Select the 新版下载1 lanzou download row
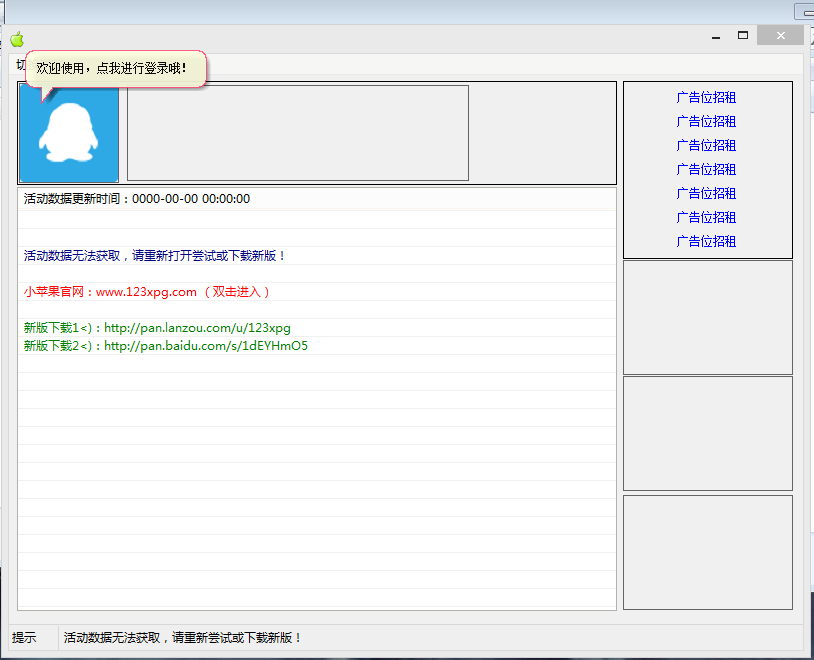The height and width of the screenshot is (660, 814). [317, 328]
